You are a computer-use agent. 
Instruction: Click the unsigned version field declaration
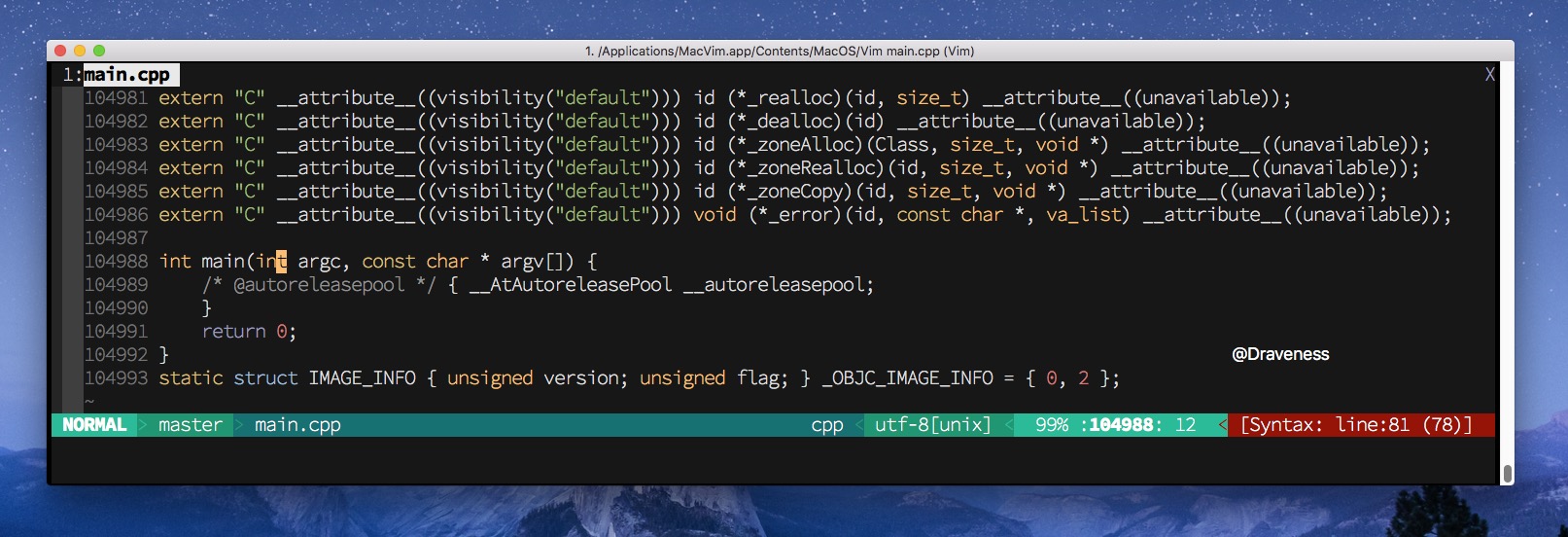pos(538,378)
